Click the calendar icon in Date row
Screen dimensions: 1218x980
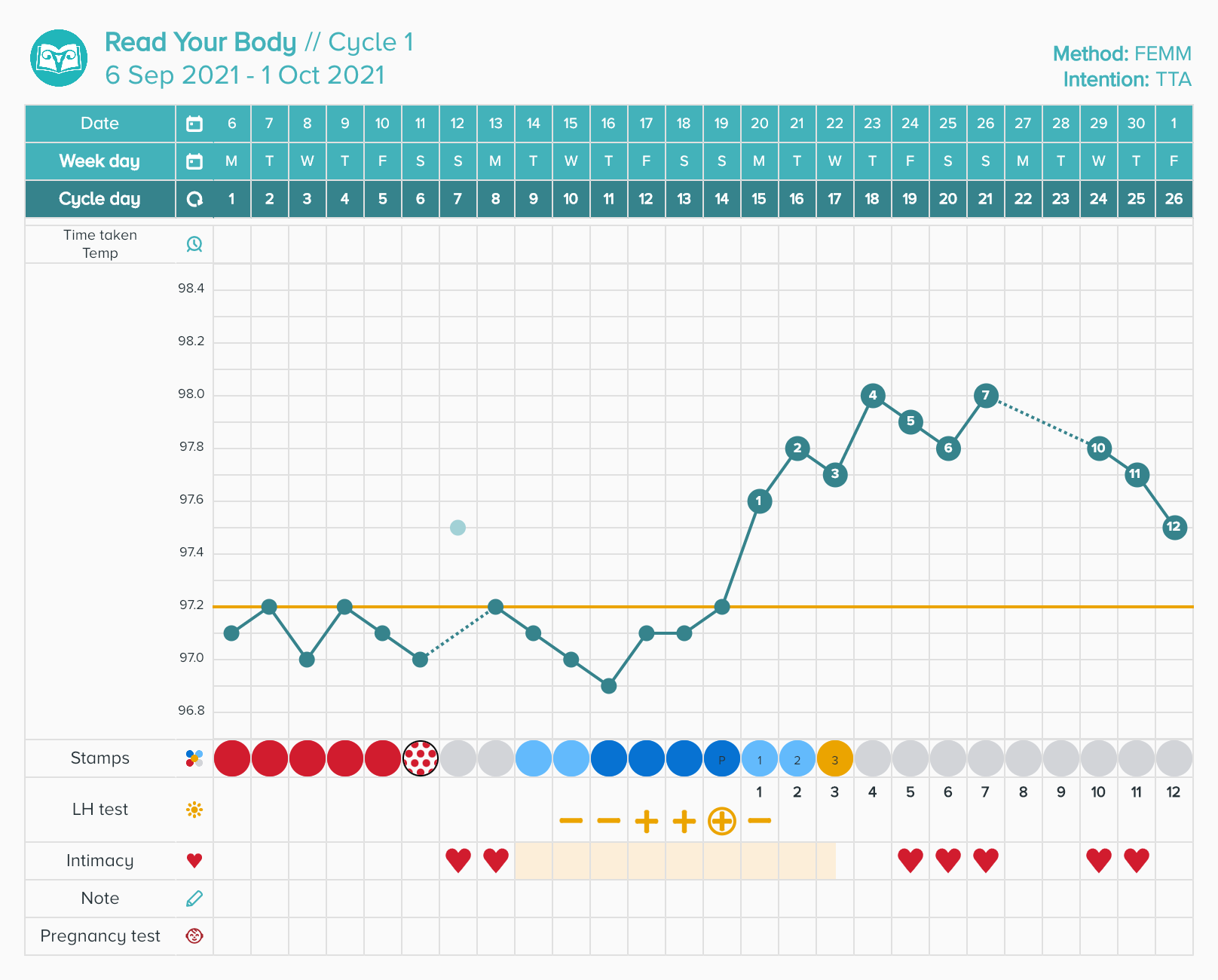click(x=194, y=124)
